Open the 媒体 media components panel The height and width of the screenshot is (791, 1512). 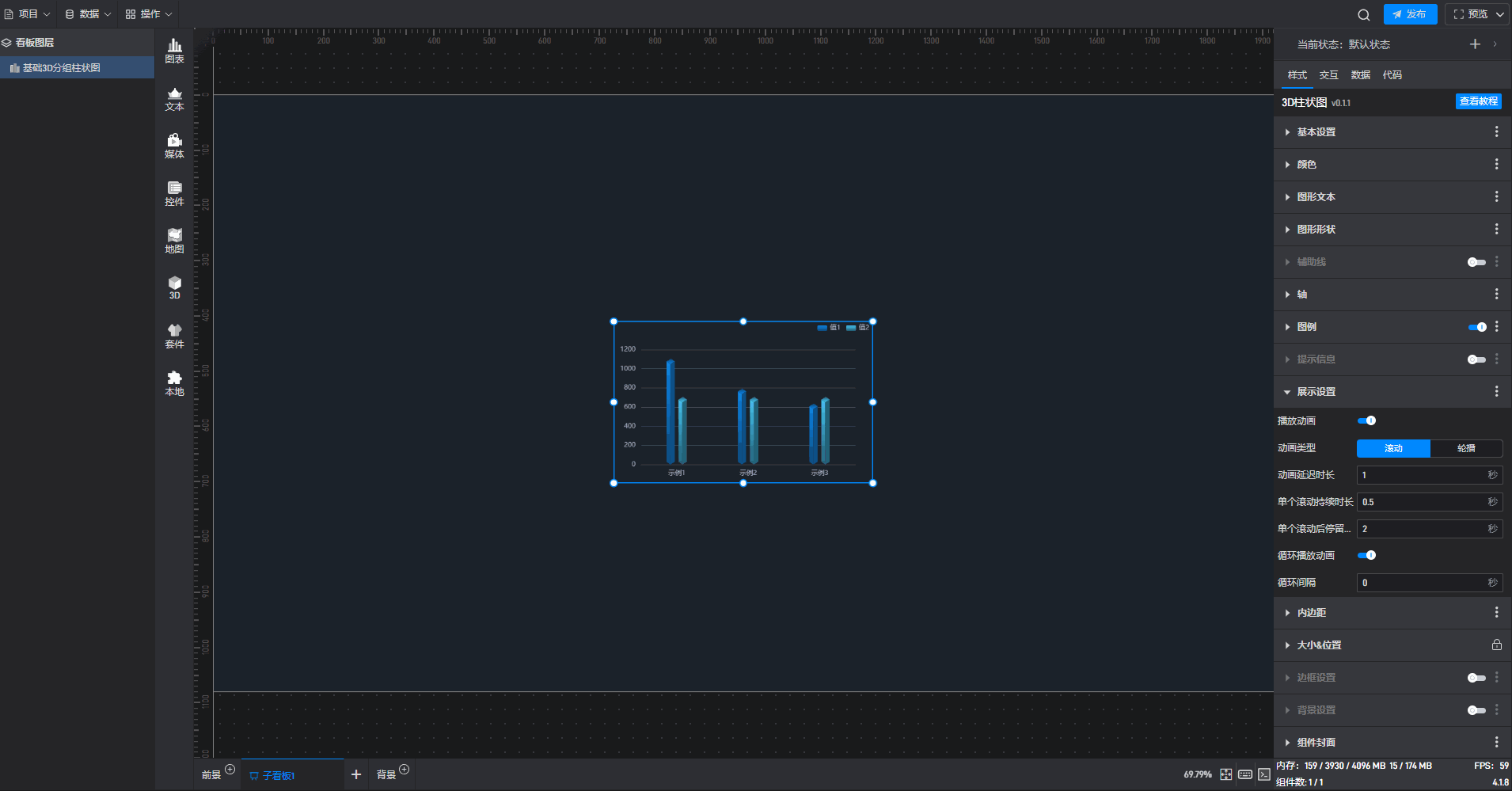tap(174, 146)
